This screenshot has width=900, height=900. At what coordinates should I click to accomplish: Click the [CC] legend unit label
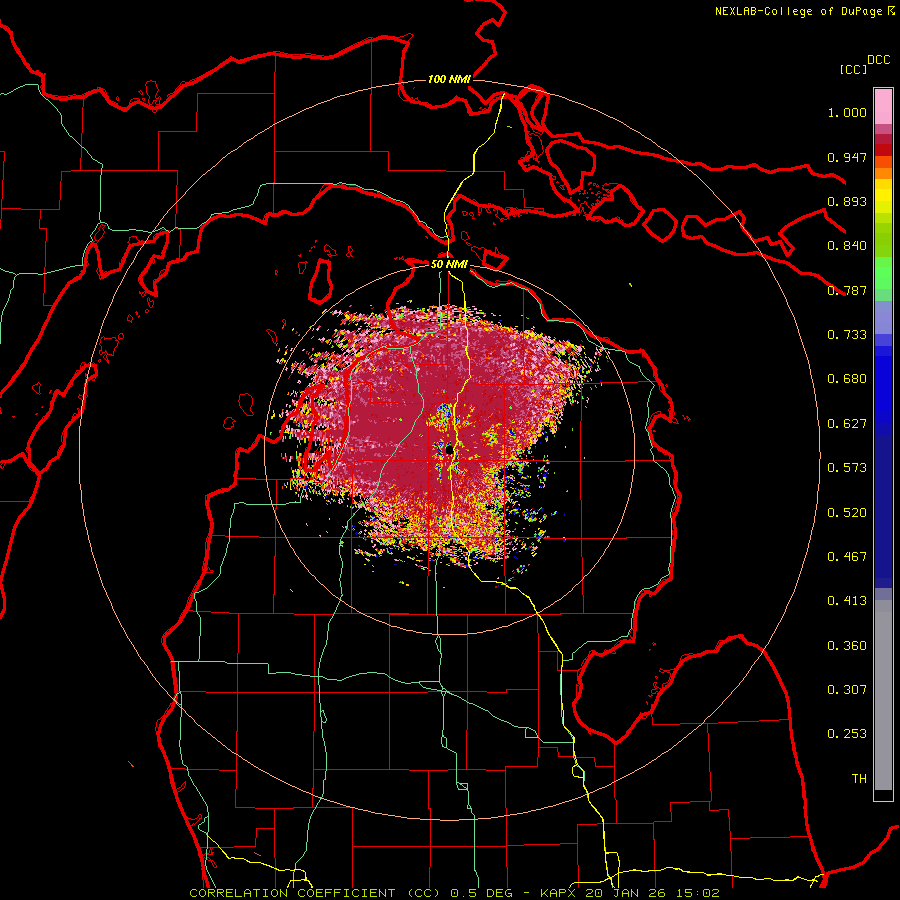click(x=853, y=69)
